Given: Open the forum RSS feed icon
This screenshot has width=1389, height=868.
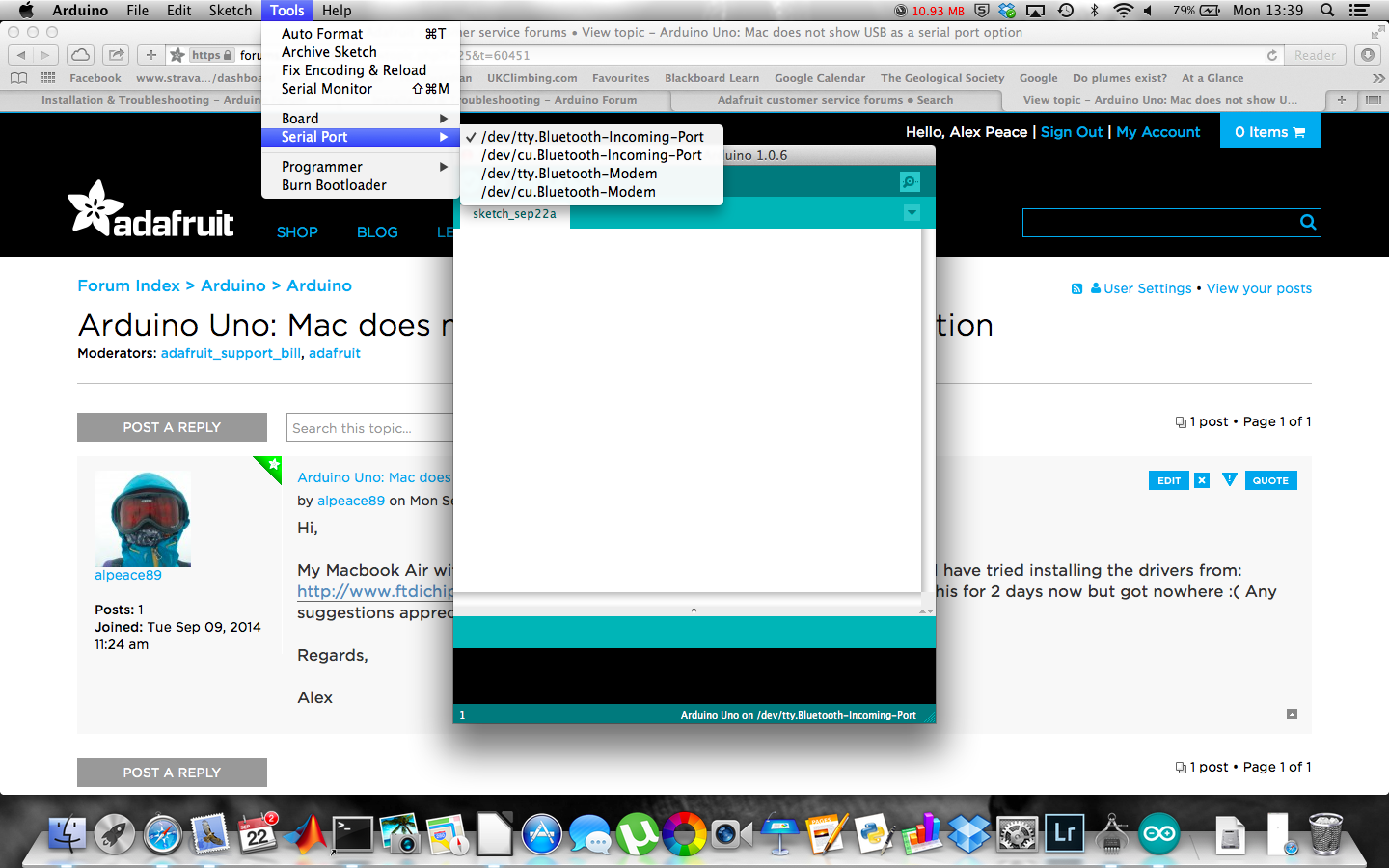Looking at the screenshot, I should pyautogui.click(x=1076, y=288).
